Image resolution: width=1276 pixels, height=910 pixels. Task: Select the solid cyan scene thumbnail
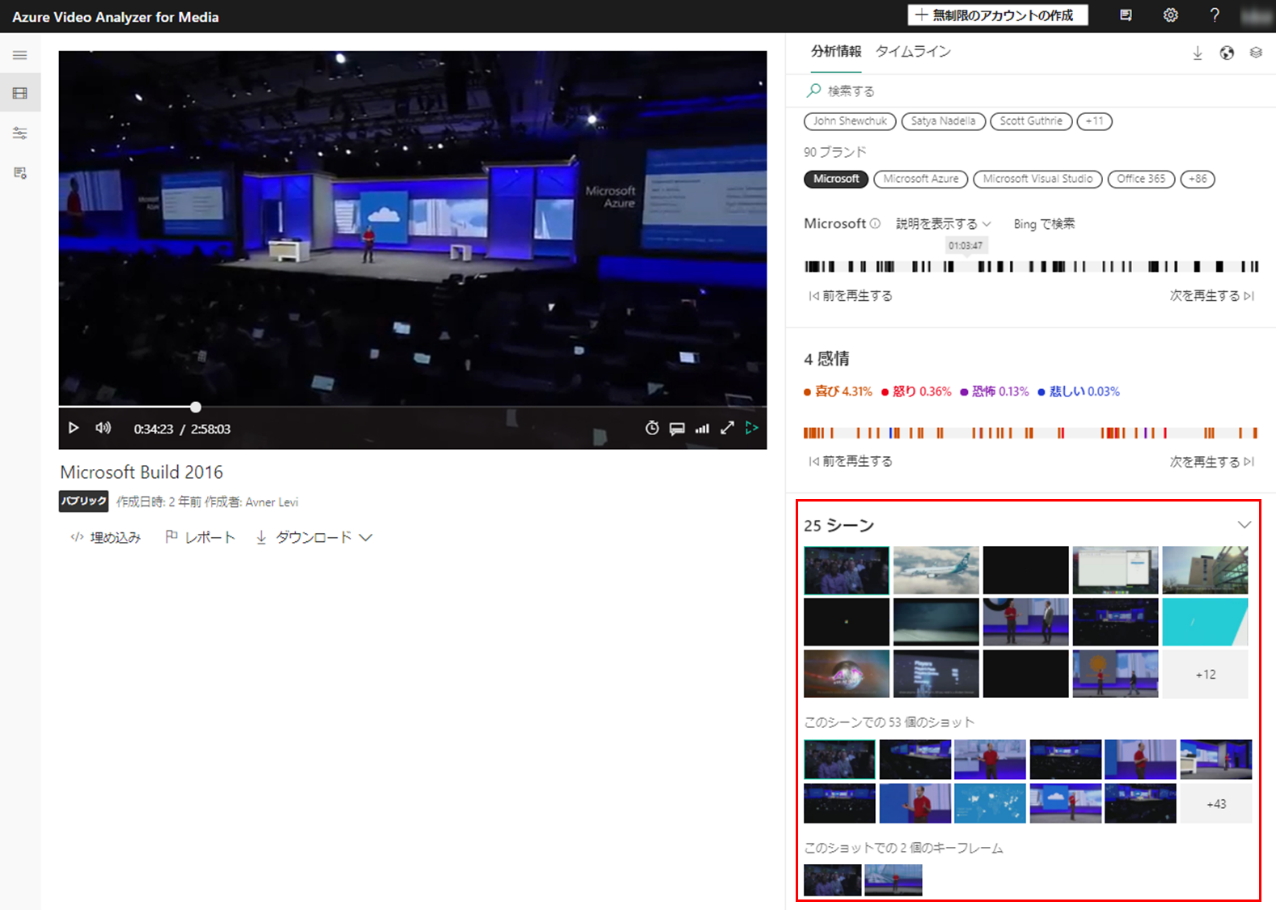point(1205,622)
